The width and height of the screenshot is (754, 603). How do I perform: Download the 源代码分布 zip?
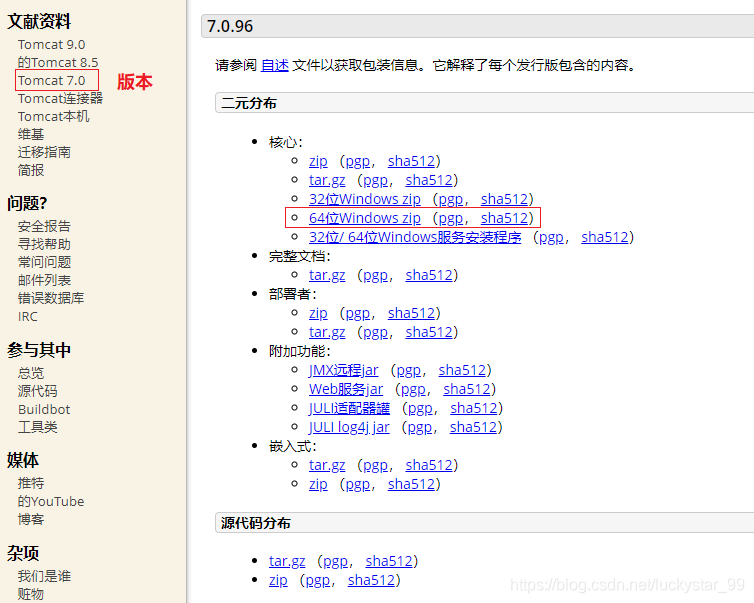(278, 580)
